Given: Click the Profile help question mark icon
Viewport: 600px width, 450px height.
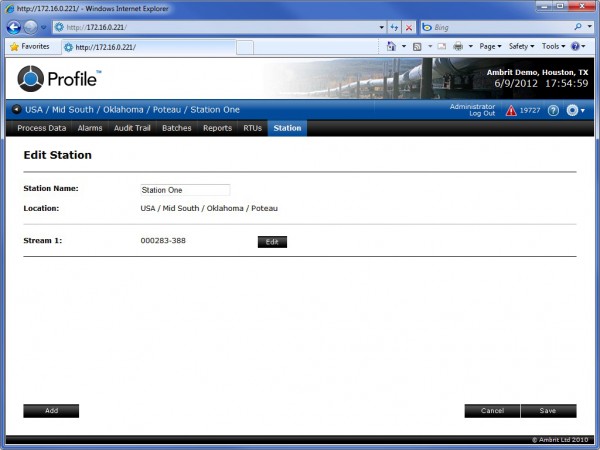Looking at the screenshot, I should click(x=553, y=111).
